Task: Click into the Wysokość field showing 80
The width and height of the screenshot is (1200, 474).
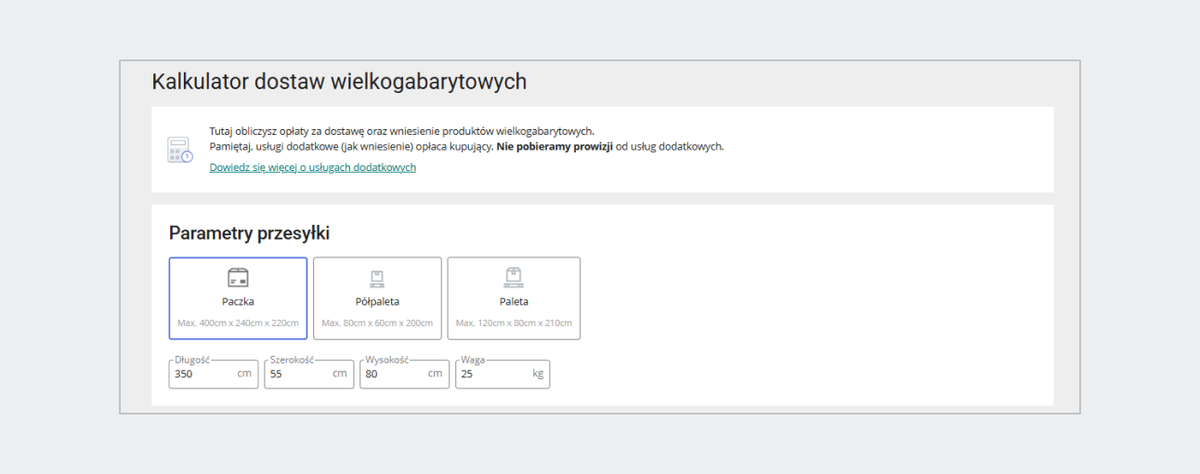Action: pyautogui.click(x=388, y=374)
